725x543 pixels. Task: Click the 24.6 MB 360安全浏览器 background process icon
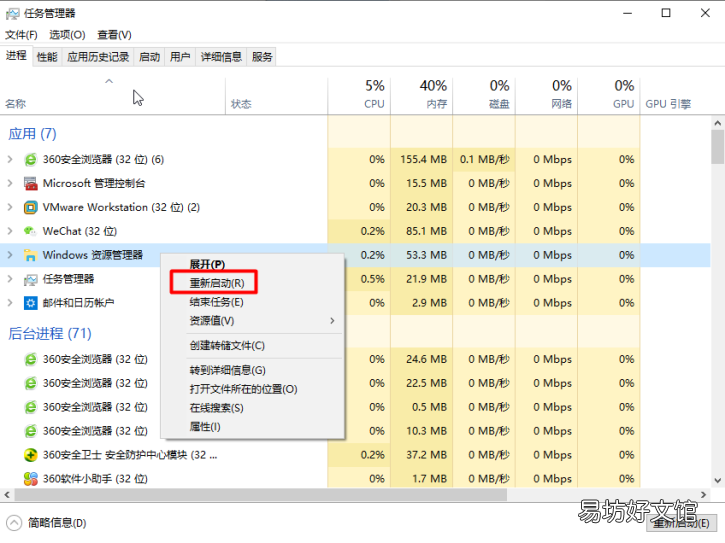pyautogui.click(x=31, y=359)
